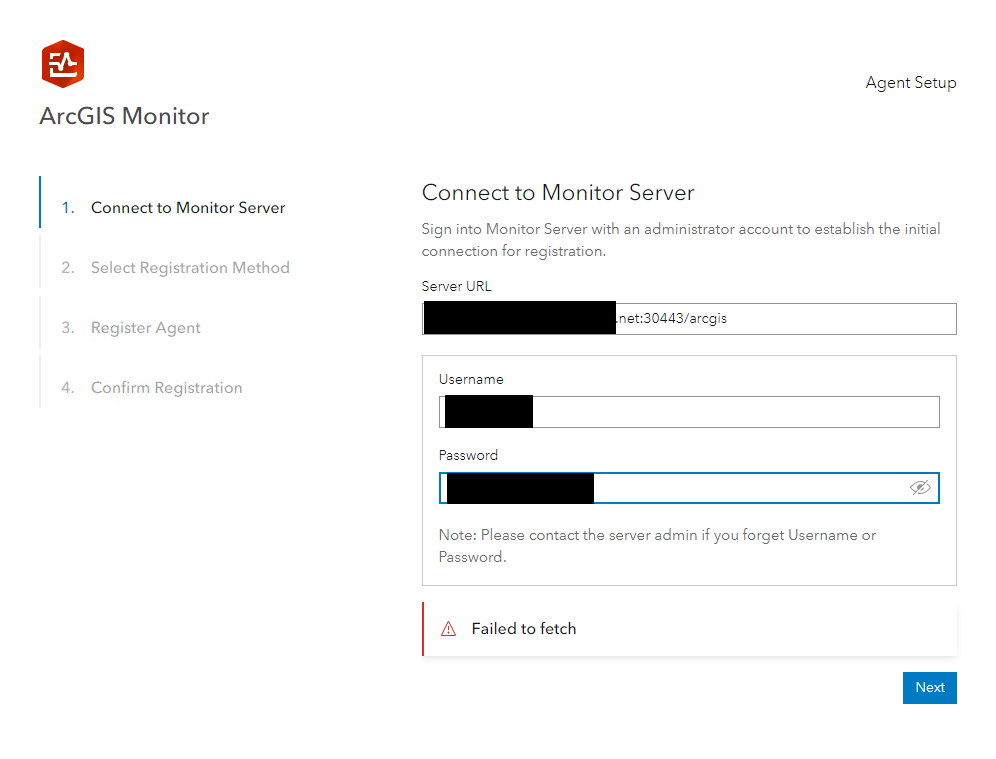This screenshot has width=996, height=759.
Task: Click the Connect to Monitor Server heading
Action: pyautogui.click(x=558, y=192)
